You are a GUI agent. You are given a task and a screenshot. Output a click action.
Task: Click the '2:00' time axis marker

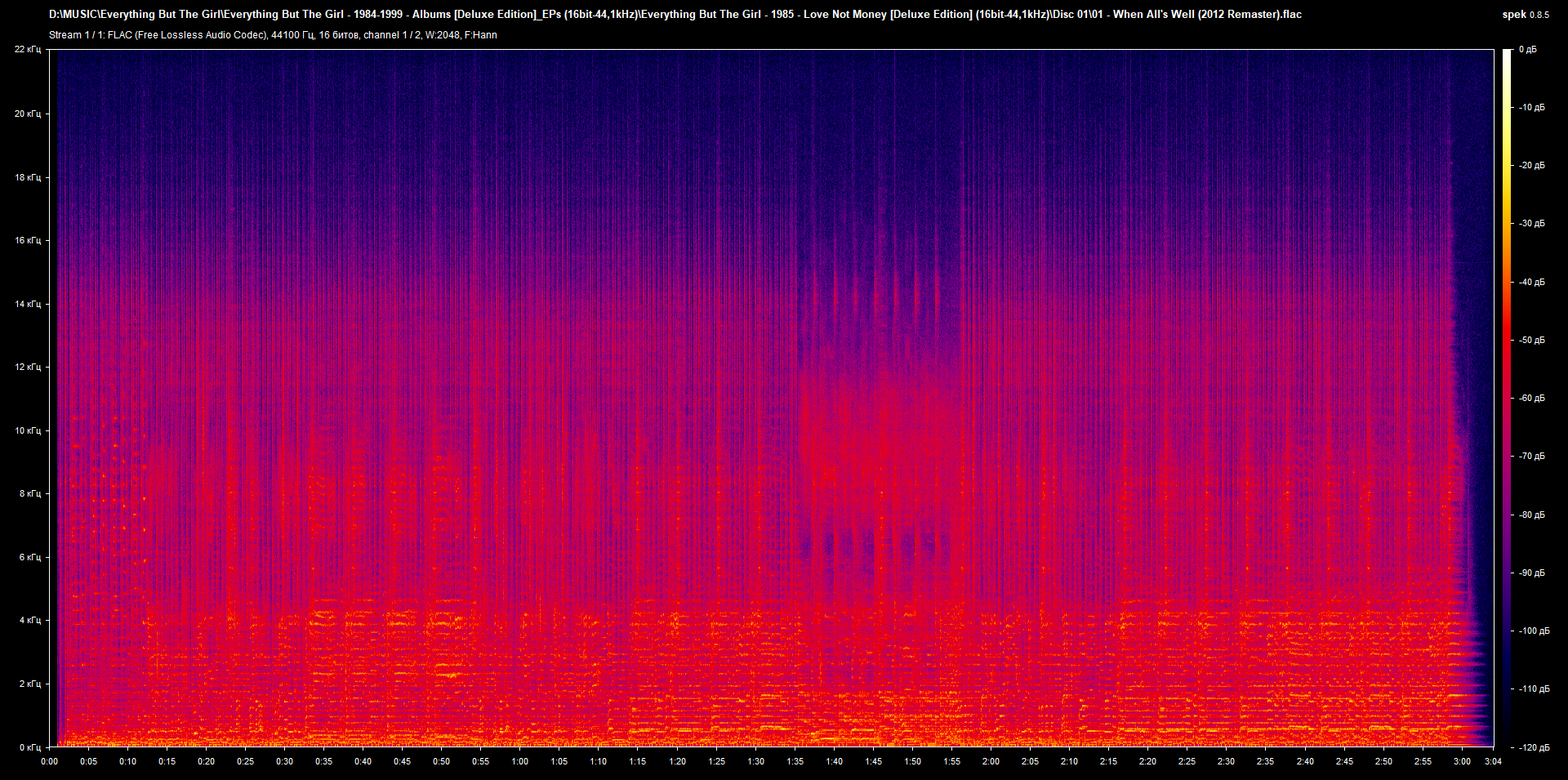(991, 761)
